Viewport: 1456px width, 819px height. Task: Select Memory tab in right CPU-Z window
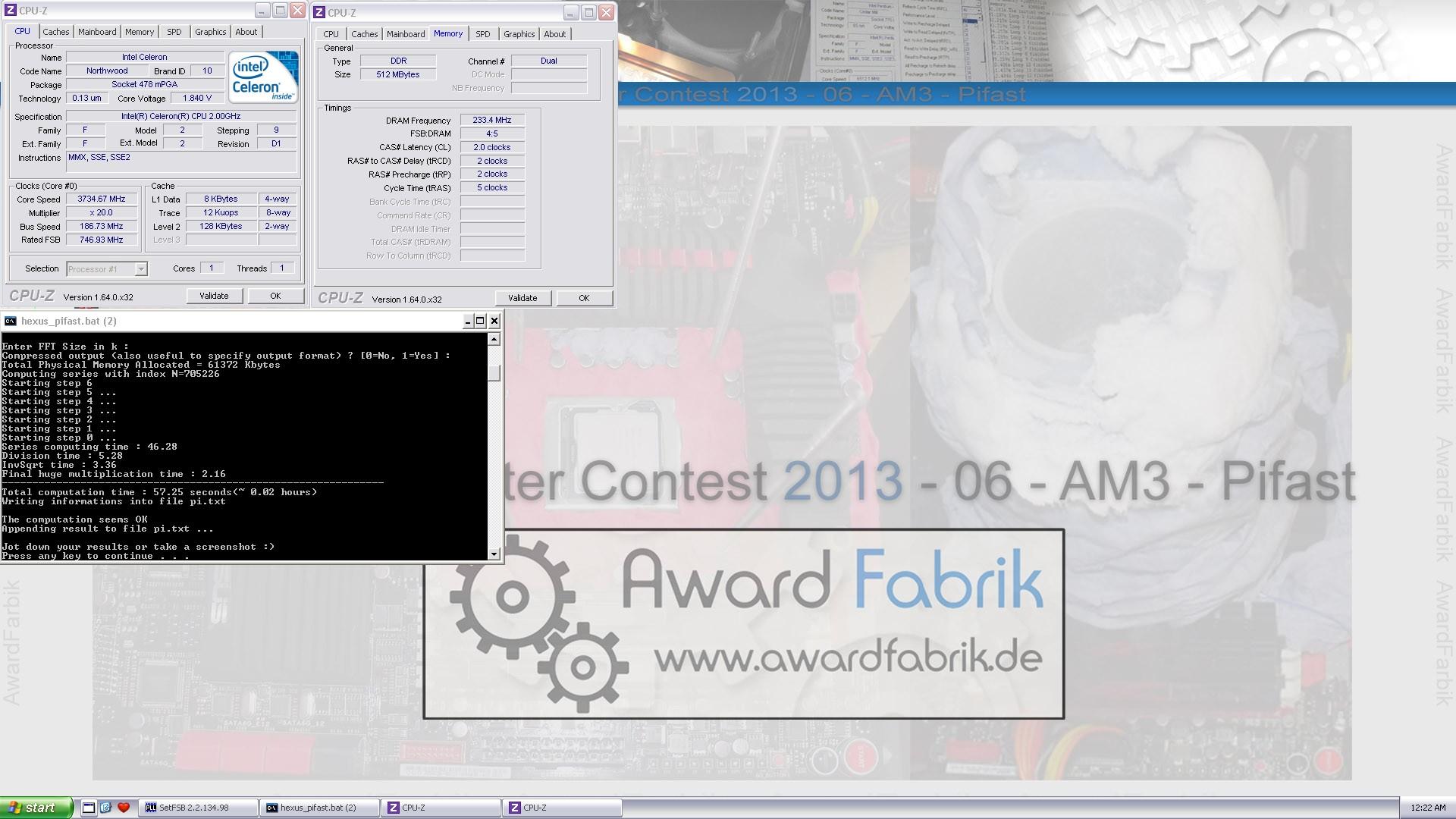click(447, 33)
